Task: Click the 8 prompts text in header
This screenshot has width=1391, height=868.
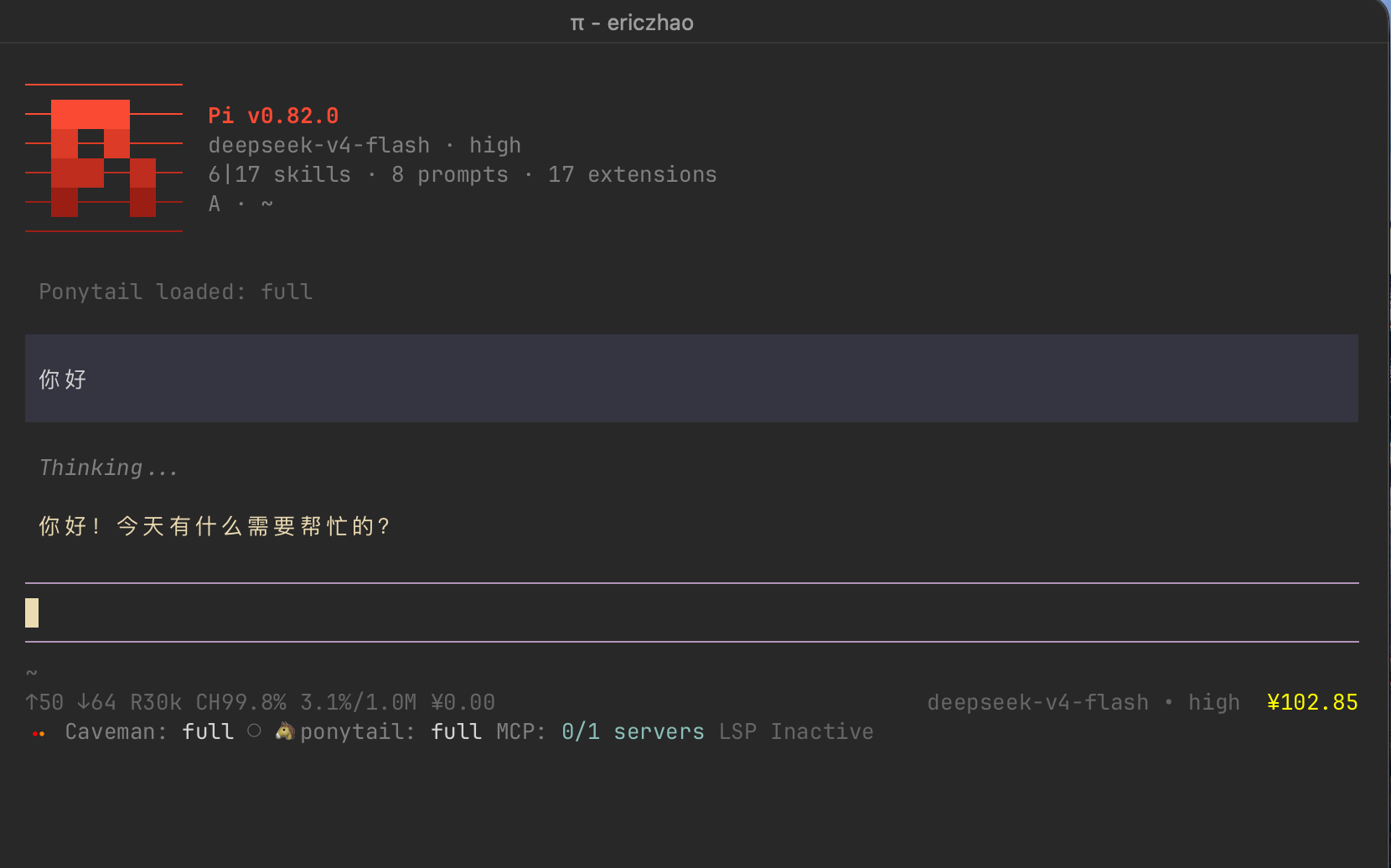Action: [450, 174]
